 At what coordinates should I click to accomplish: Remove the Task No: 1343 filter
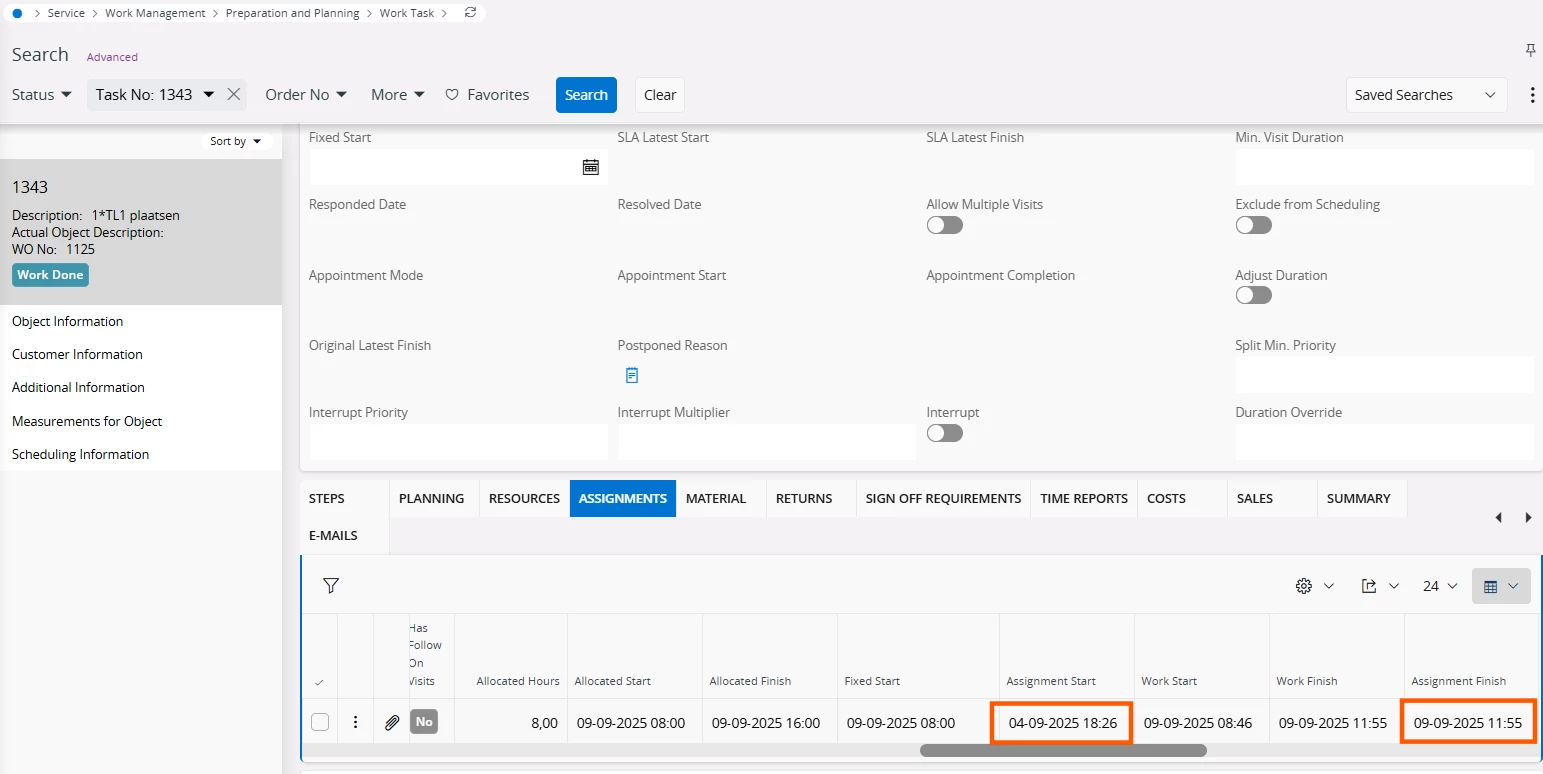[234, 94]
